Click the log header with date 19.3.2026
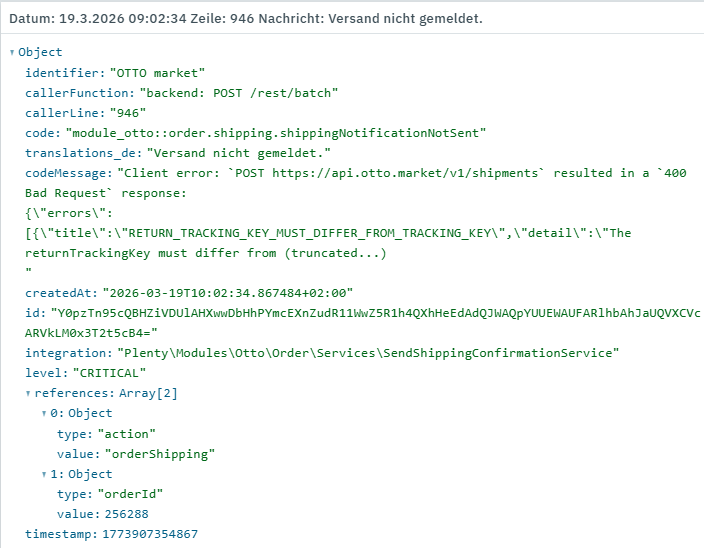Viewport: 704px width, 548px height. 248,19
